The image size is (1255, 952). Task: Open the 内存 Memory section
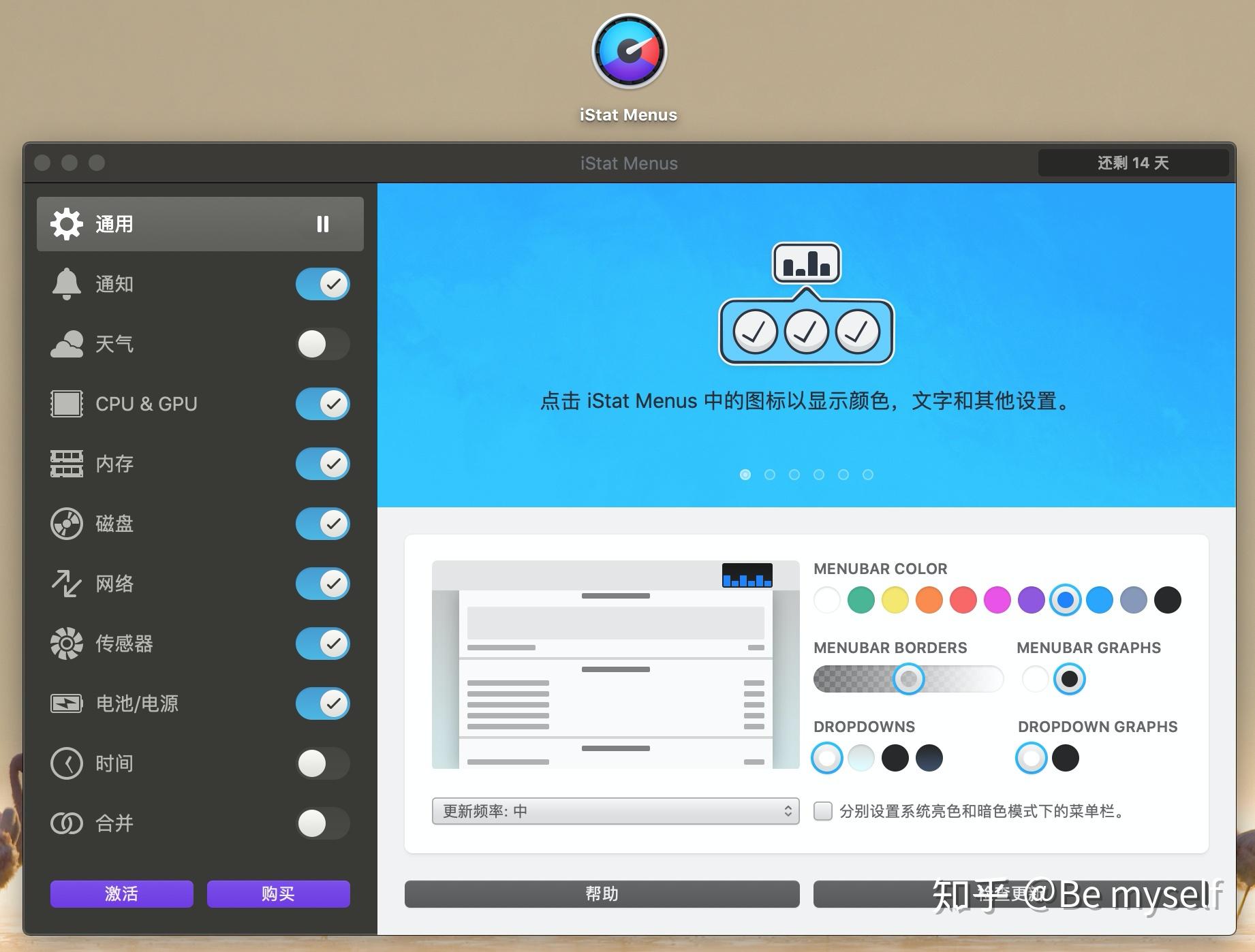200,464
